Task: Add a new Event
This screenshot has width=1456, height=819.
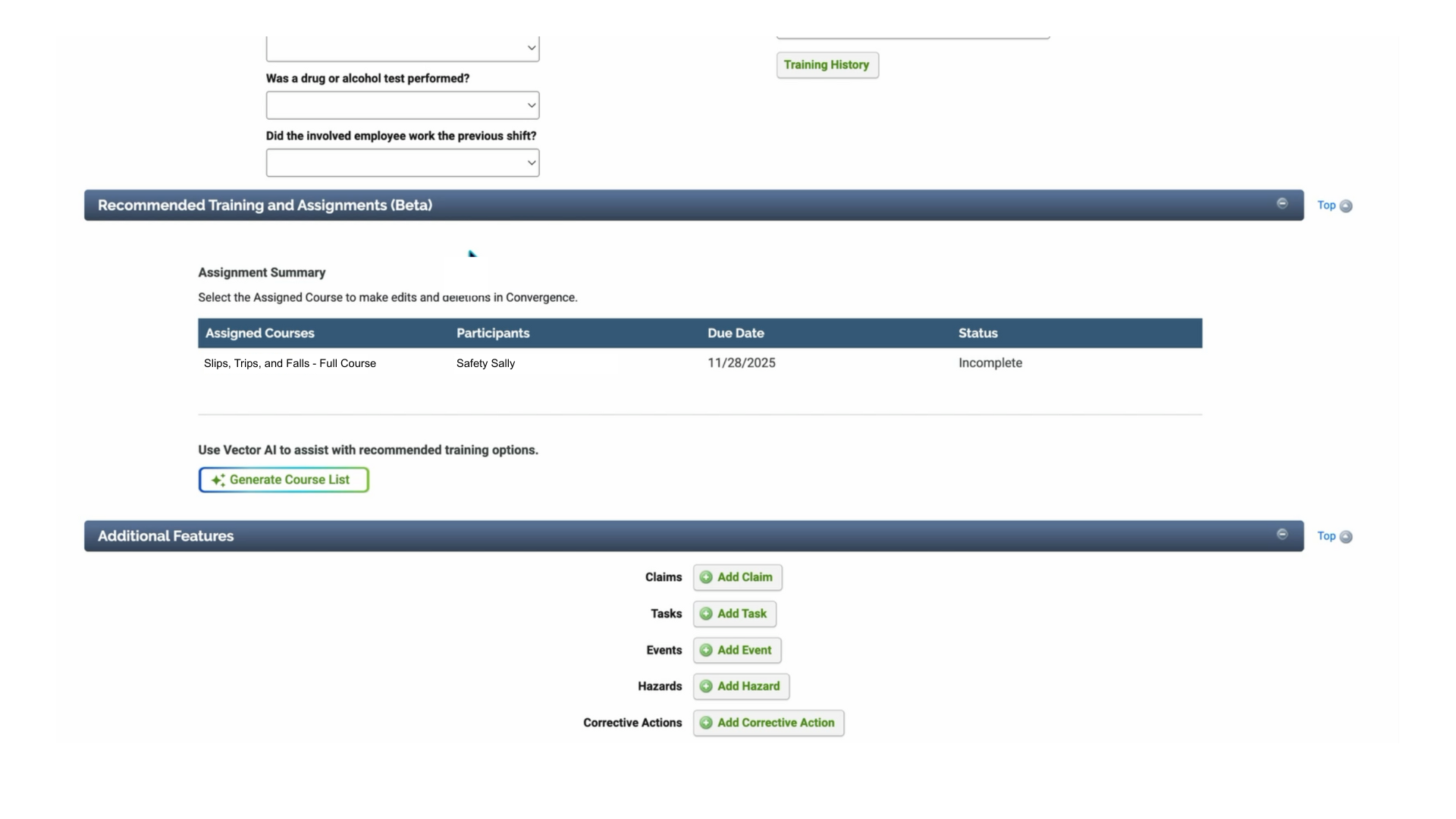Action: click(736, 651)
